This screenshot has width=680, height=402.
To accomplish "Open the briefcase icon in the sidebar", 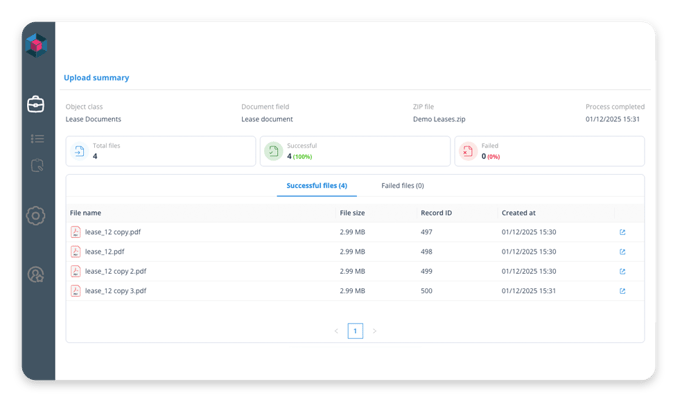I will click(x=36, y=104).
